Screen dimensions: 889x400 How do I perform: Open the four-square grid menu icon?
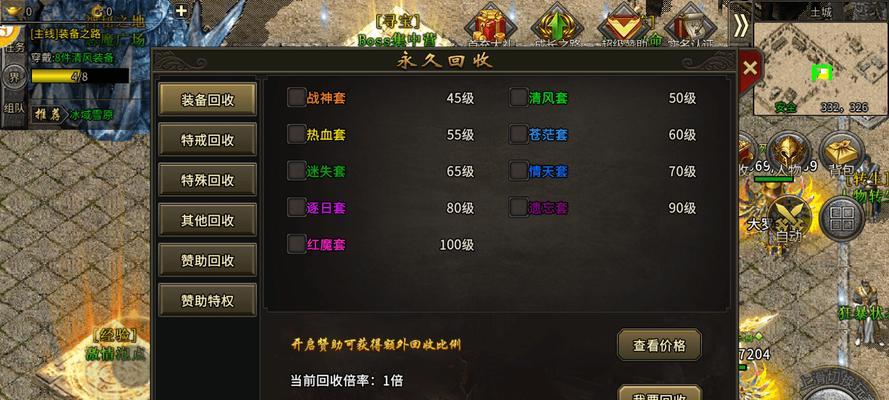coord(842,218)
